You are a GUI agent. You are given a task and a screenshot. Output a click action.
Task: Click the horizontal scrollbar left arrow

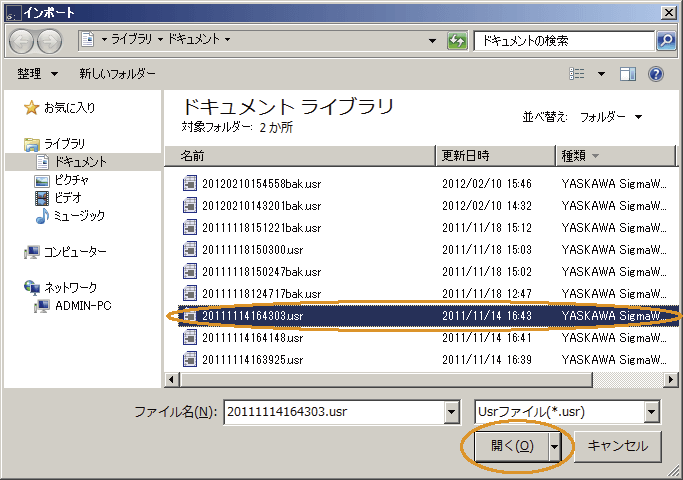[172, 380]
